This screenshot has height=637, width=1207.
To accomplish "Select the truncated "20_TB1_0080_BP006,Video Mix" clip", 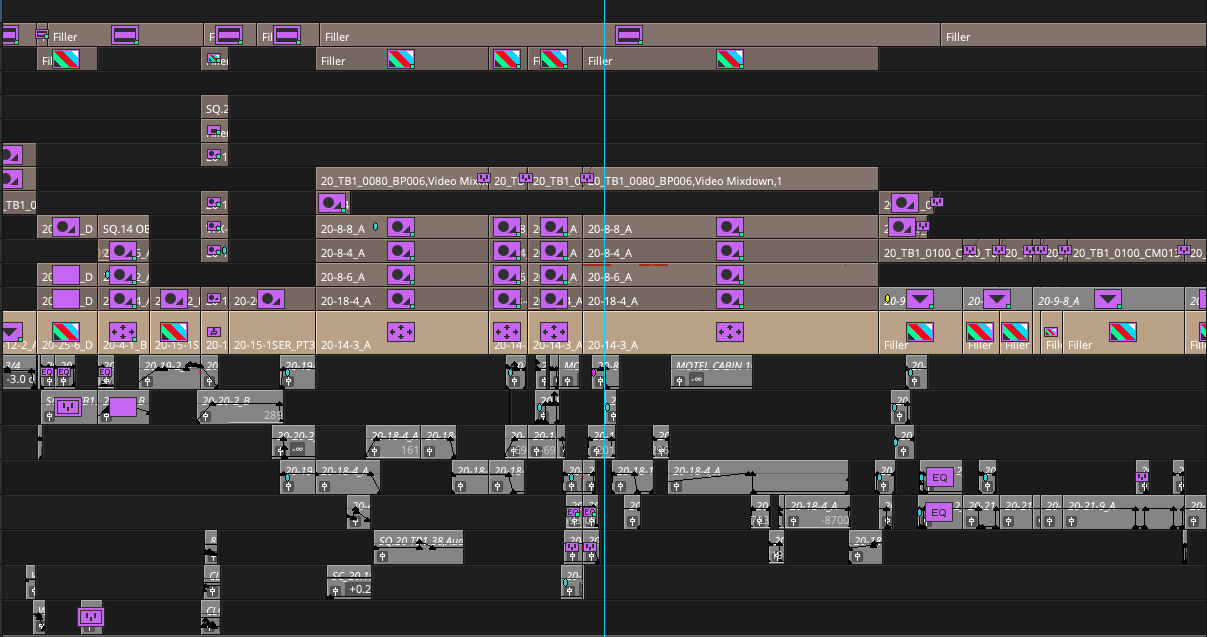I will pos(403,180).
